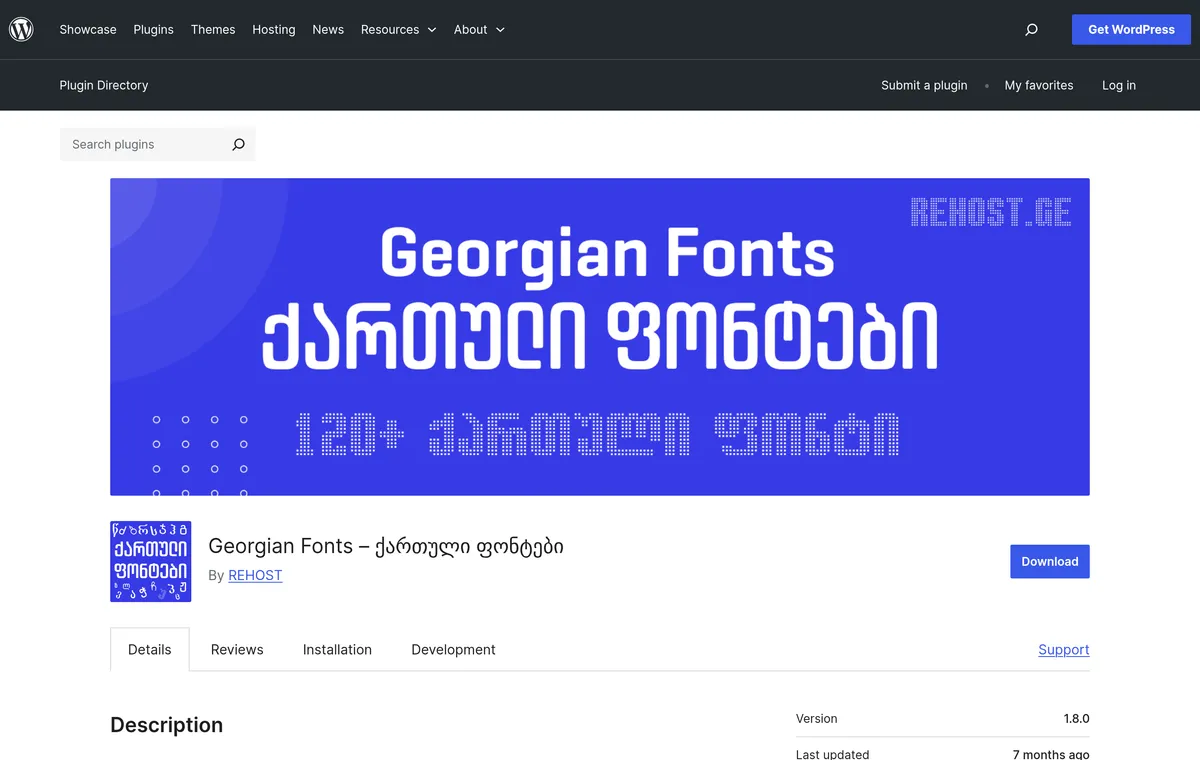1200x760 pixels.
Task: Open the Themes menu item
Action: (x=213, y=30)
